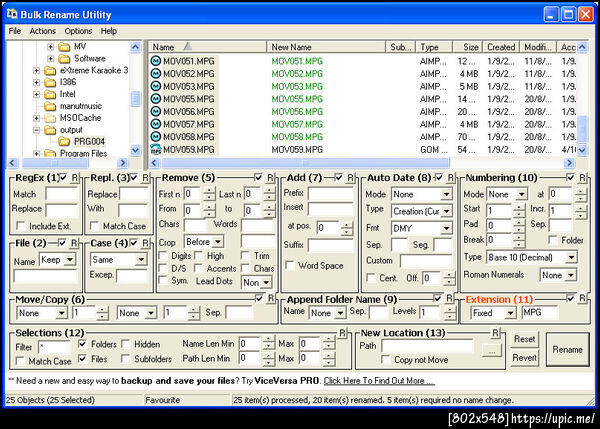The width and height of the screenshot is (600, 429).
Task: Follow the Click Here To Find Out More link
Action: pyautogui.click(x=377, y=381)
